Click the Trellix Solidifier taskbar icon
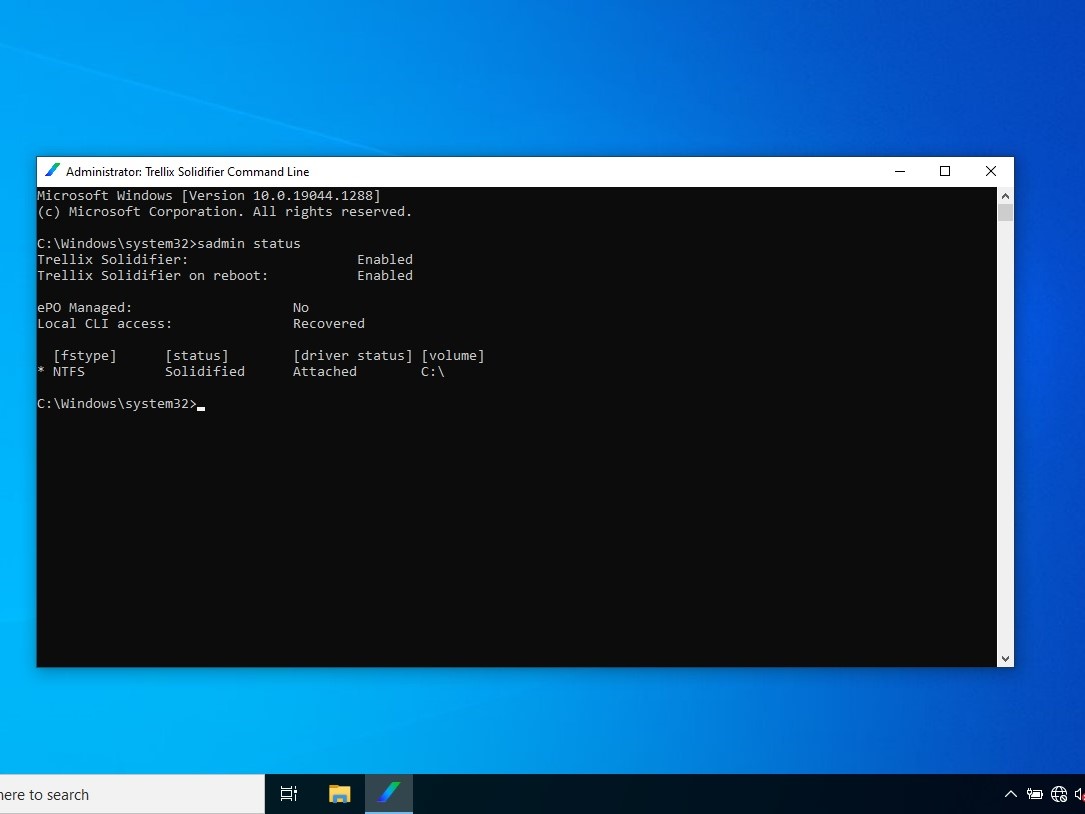The height and width of the screenshot is (814, 1085). click(389, 794)
